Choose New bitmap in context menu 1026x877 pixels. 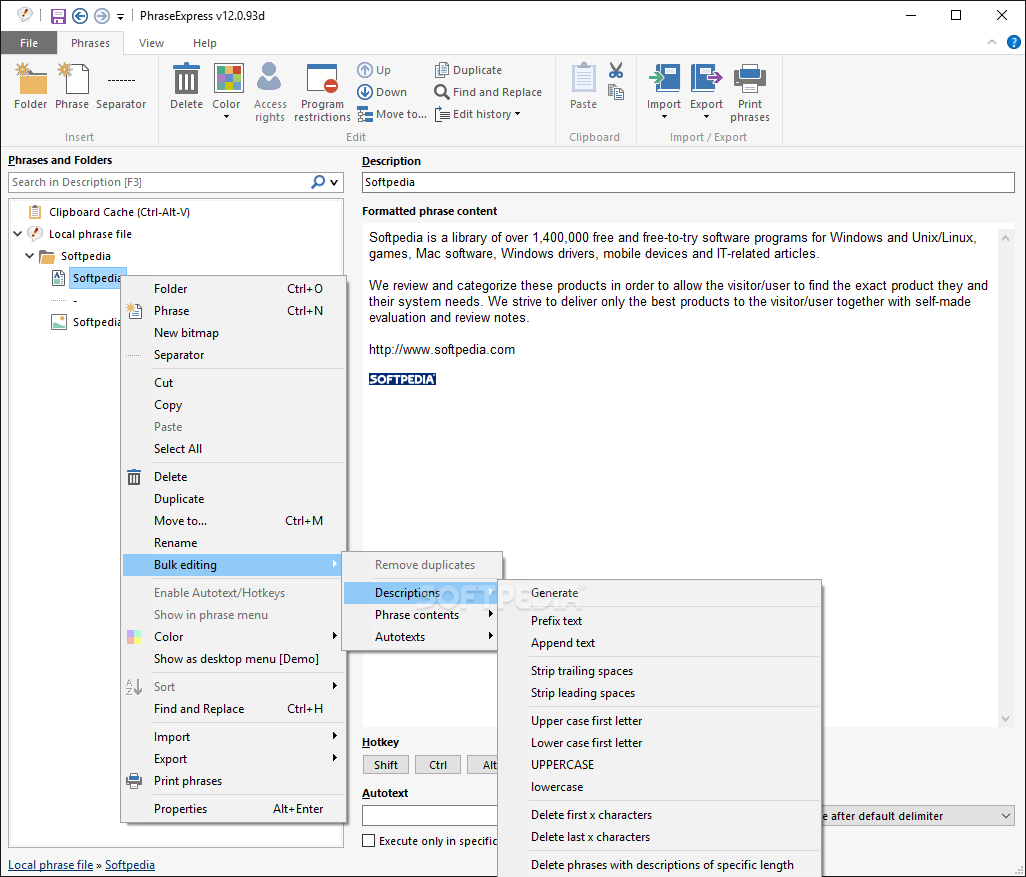234,332
